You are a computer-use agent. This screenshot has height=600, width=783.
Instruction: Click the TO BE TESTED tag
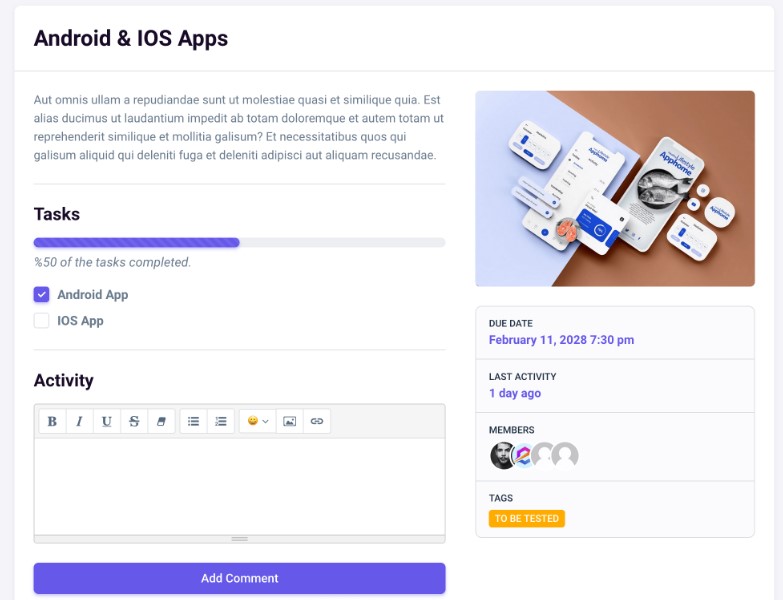click(x=526, y=519)
